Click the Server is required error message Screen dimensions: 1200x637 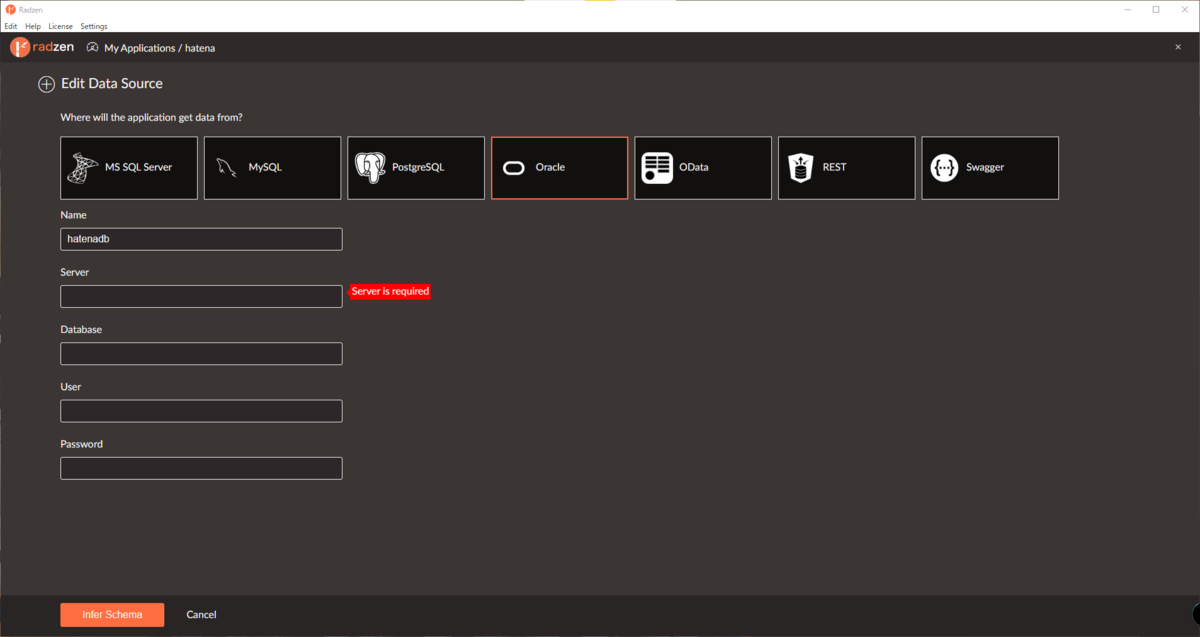tap(390, 291)
